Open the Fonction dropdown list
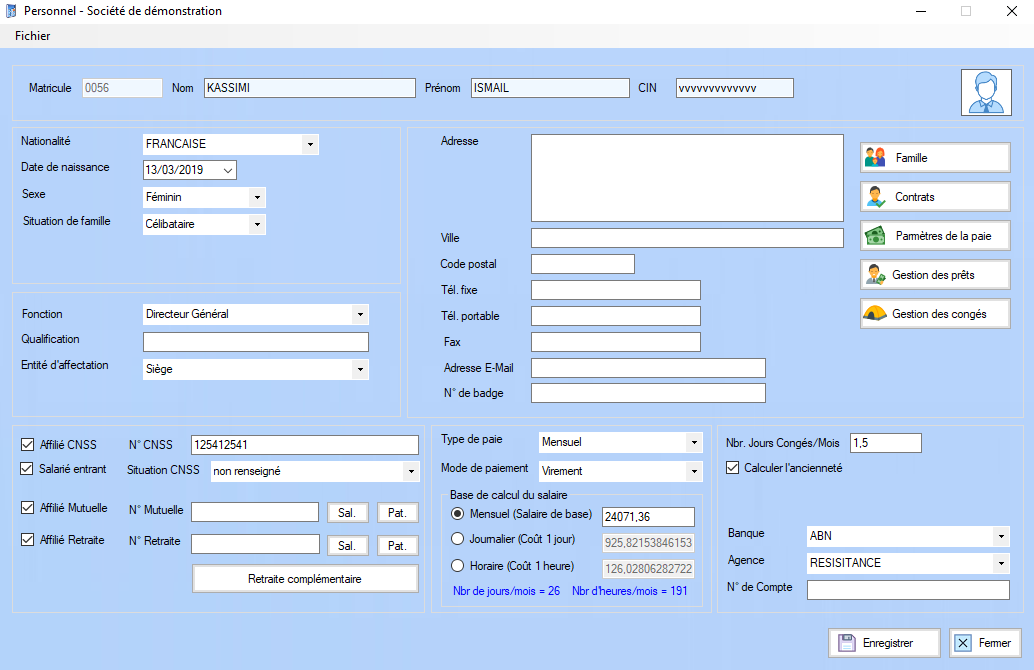 (x=360, y=314)
